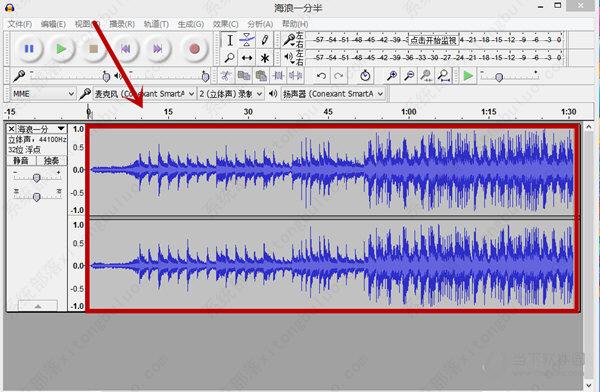The width and height of the screenshot is (600, 392).
Task: Toggle the 独奏 solo button on track
Action: coord(51,160)
